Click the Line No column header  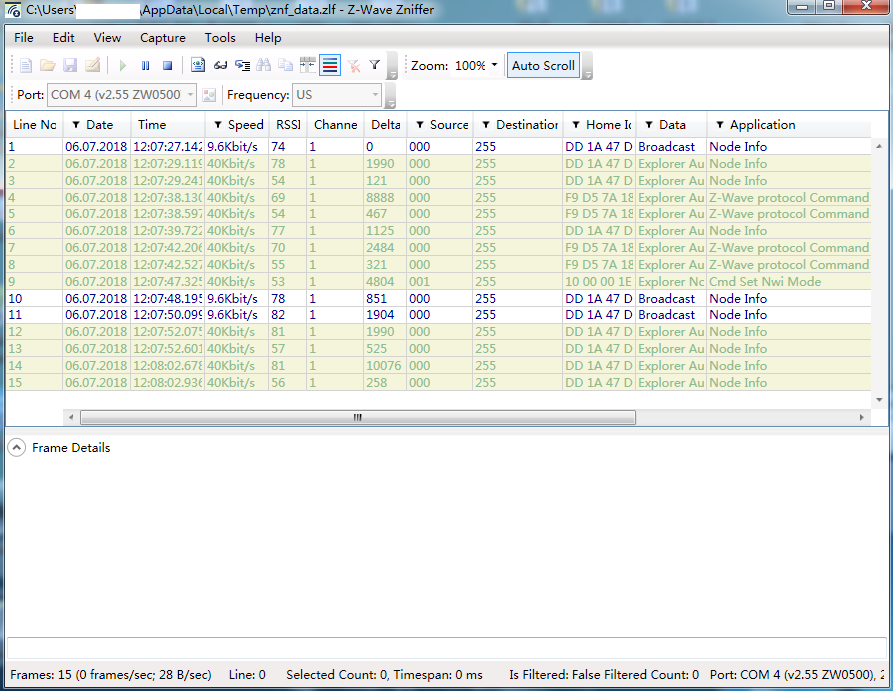(34, 125)
